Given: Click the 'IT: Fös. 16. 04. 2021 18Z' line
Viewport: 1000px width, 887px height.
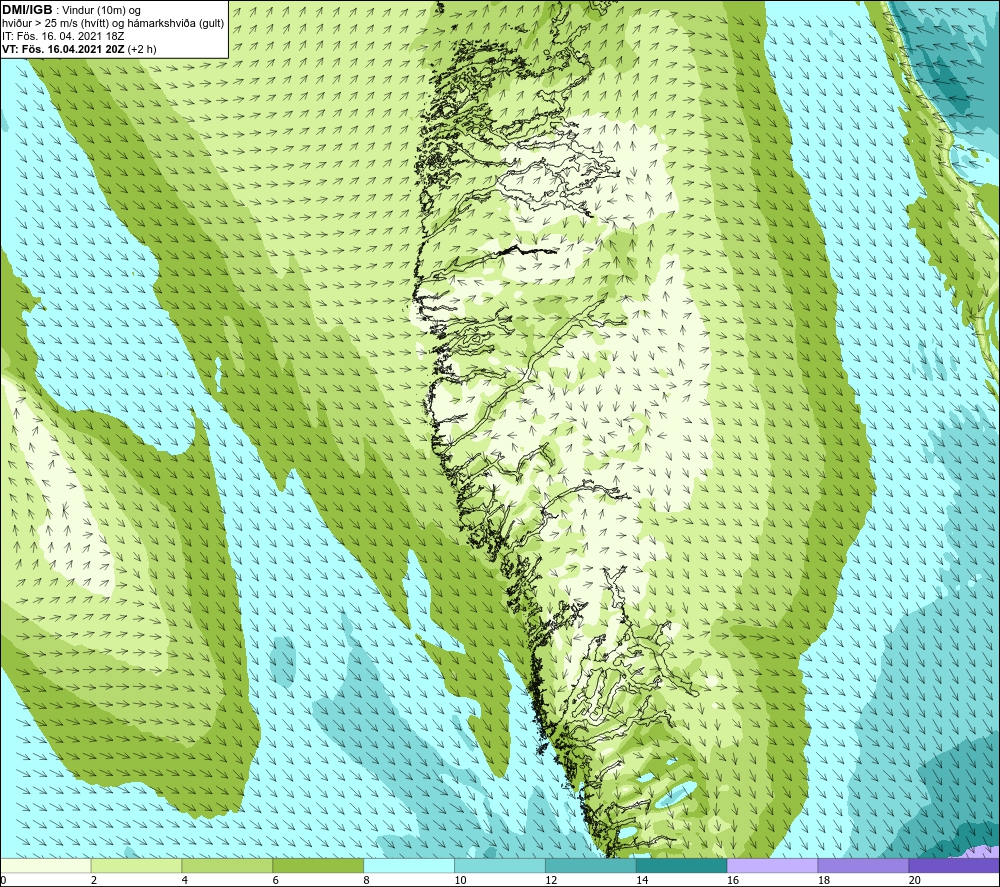Looking at the screenshot, I should (x=63, y=36).
